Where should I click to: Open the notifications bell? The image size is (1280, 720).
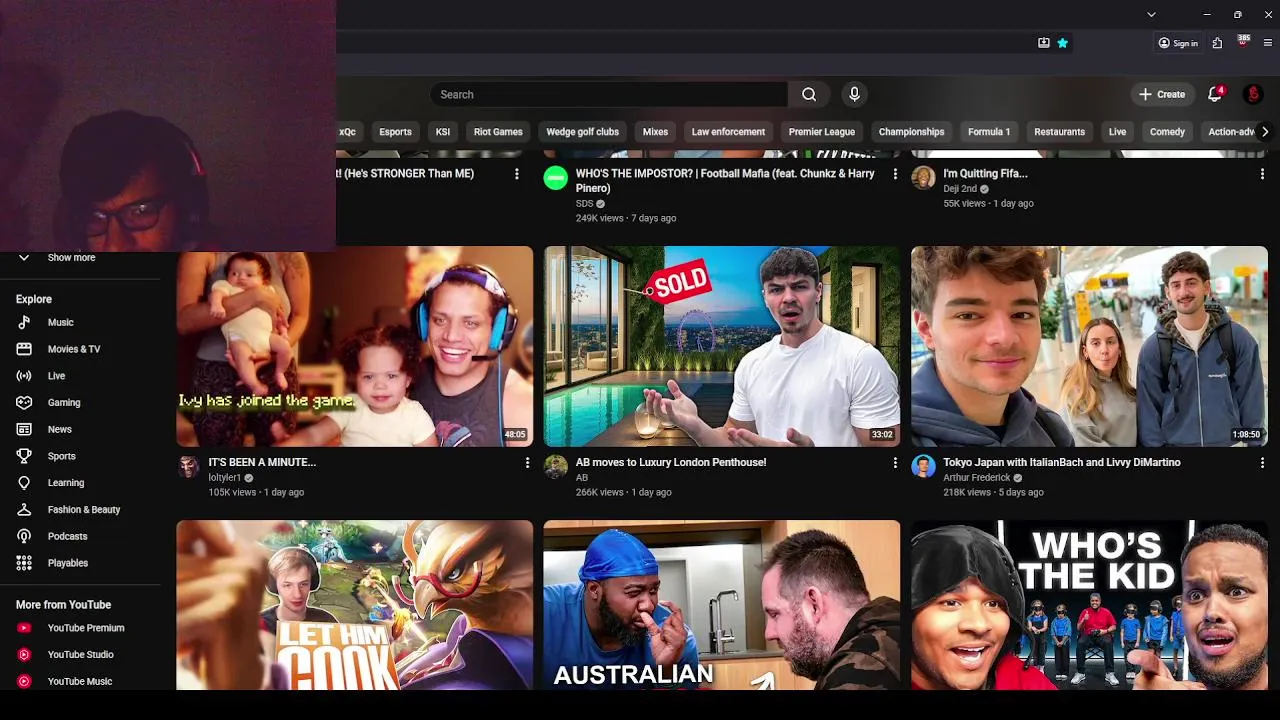coord(1215,94)
